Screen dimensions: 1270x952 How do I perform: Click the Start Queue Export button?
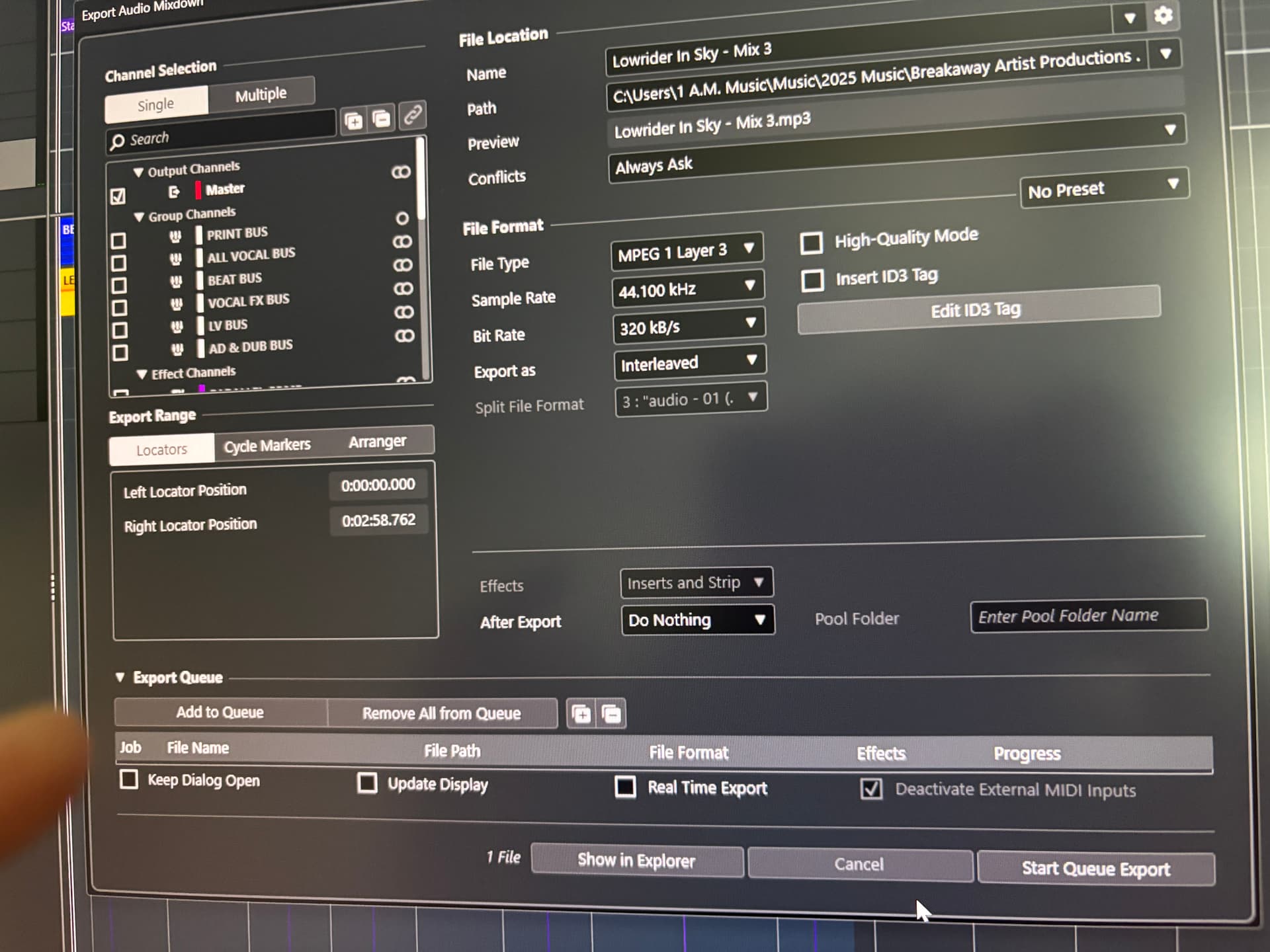point(1096,868)
